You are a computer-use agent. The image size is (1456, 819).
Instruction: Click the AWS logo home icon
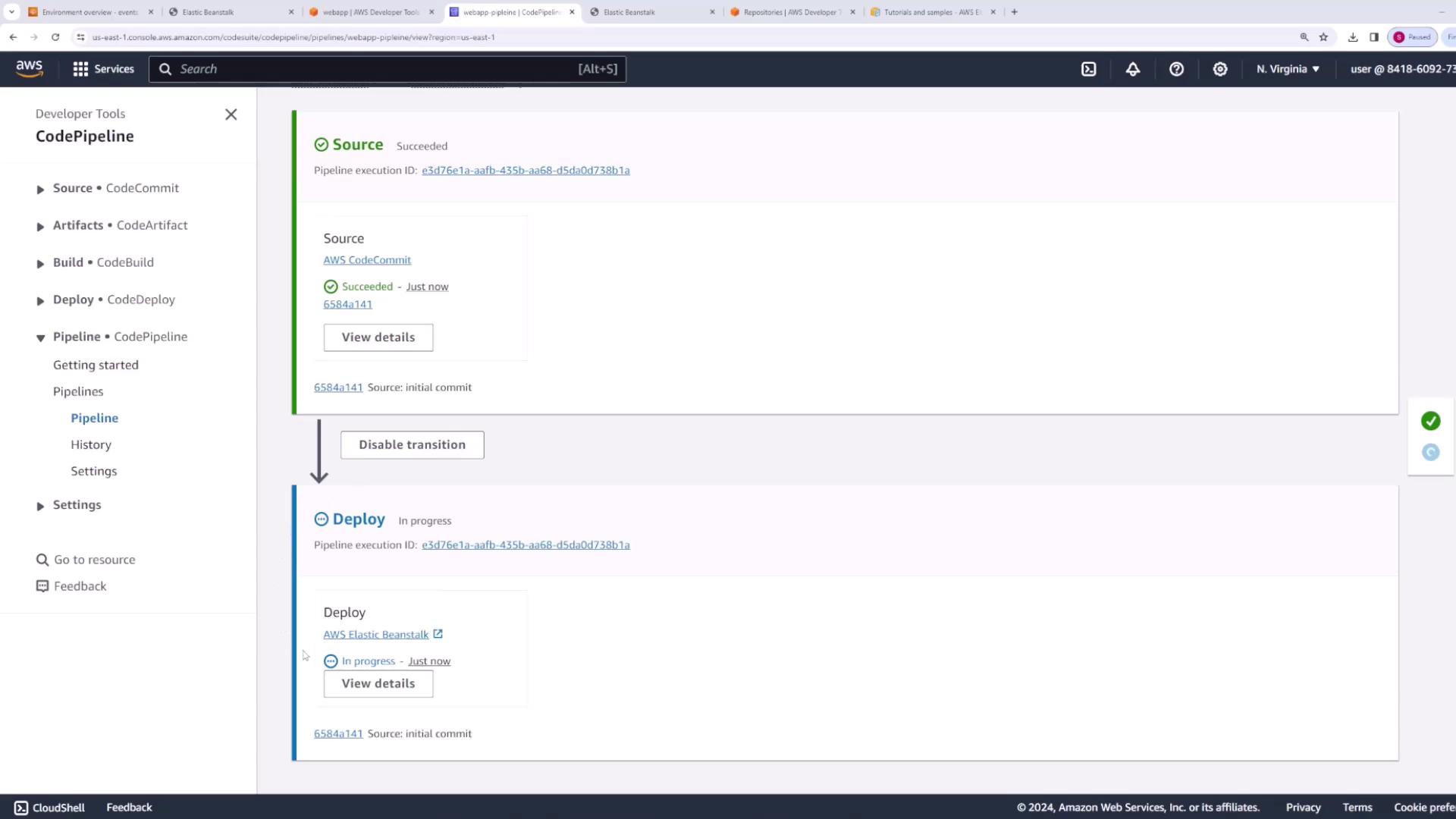[x=30, y=68]
